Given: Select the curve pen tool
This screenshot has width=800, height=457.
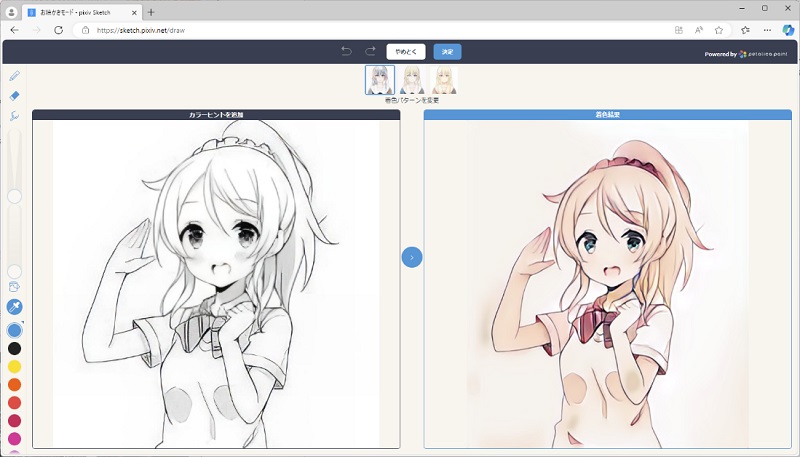Looking at the screenshot, I should coord(14,116).
